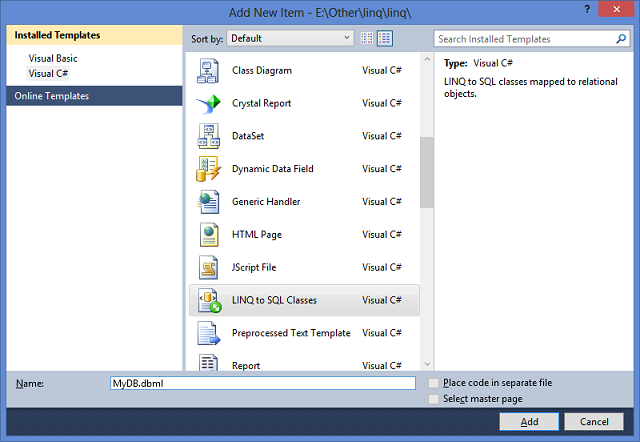The height and width of the screenshot is (442, 640).
Task: Select the Report template icon
Action: click(x=208, y=362)
